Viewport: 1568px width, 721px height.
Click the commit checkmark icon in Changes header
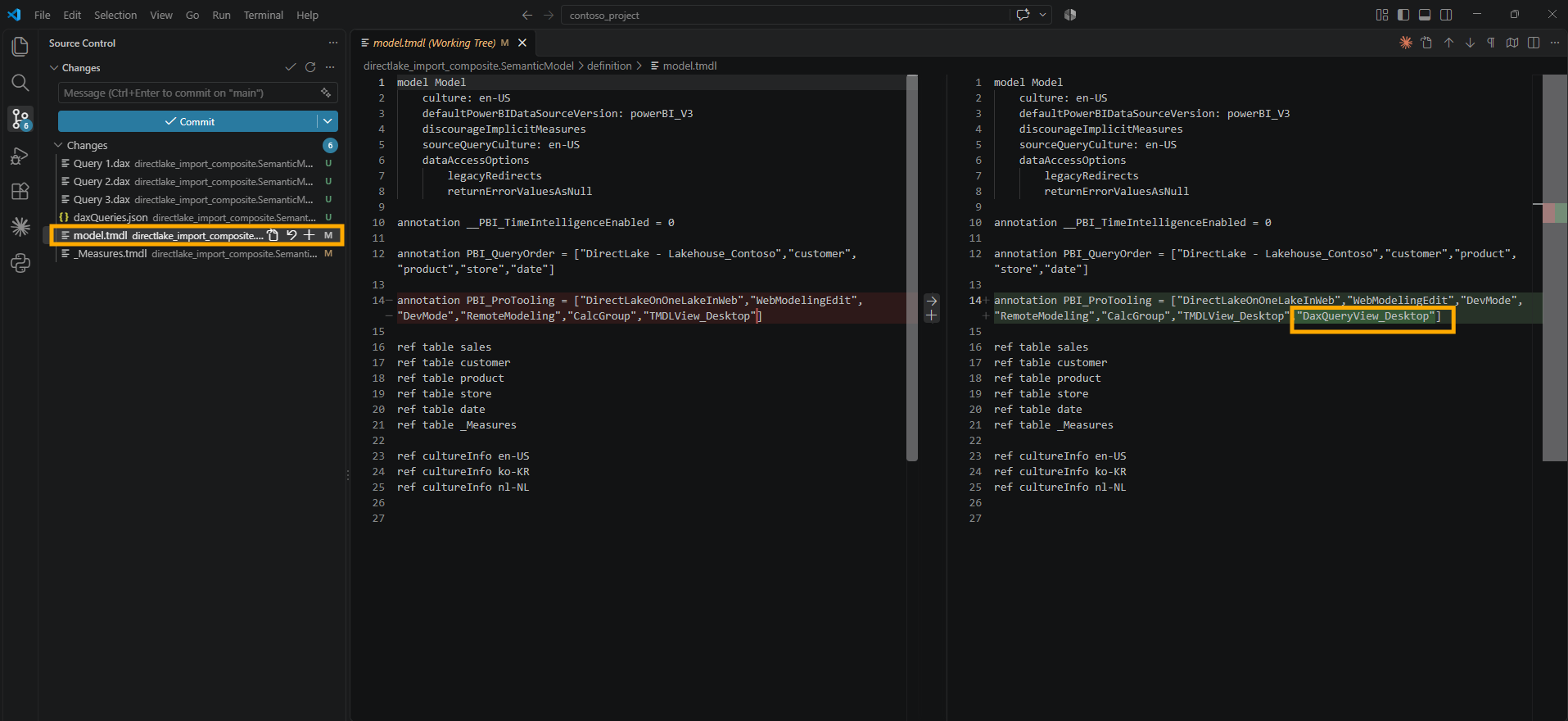(291, 67)
